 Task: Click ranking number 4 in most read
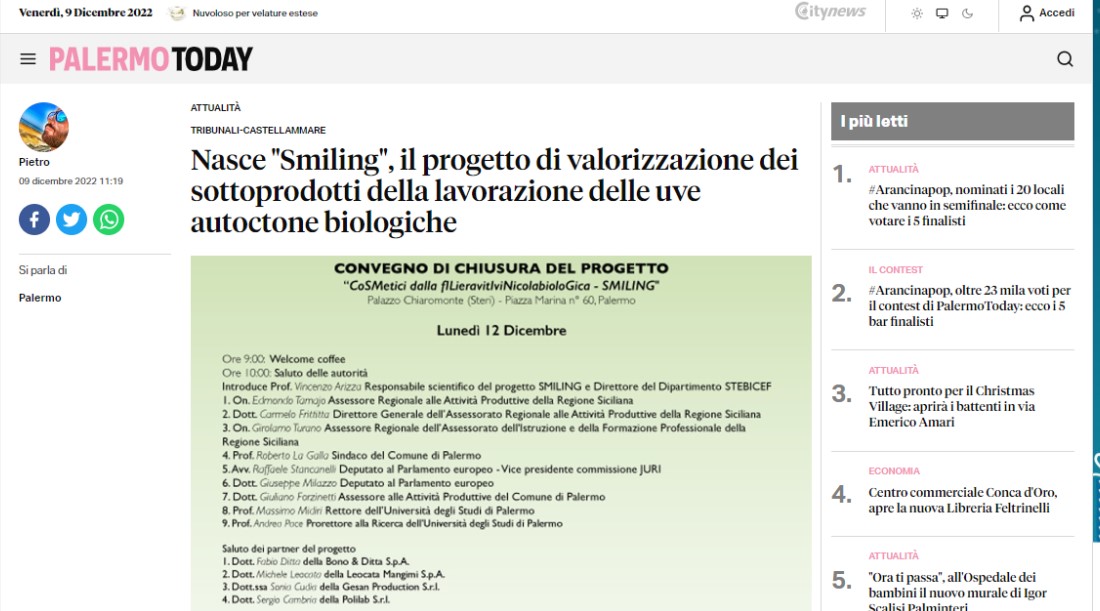click(842, 495)
